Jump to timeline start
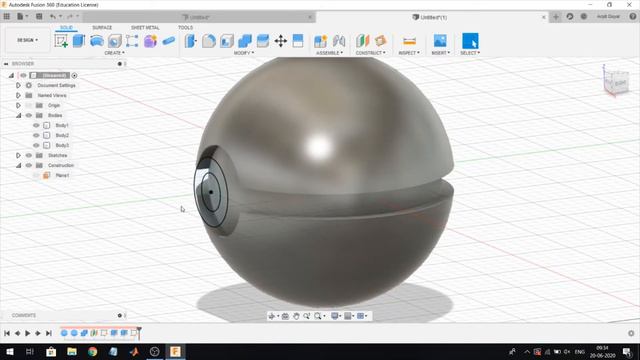This screenshot has width=640, height=360. pos(7,333)
